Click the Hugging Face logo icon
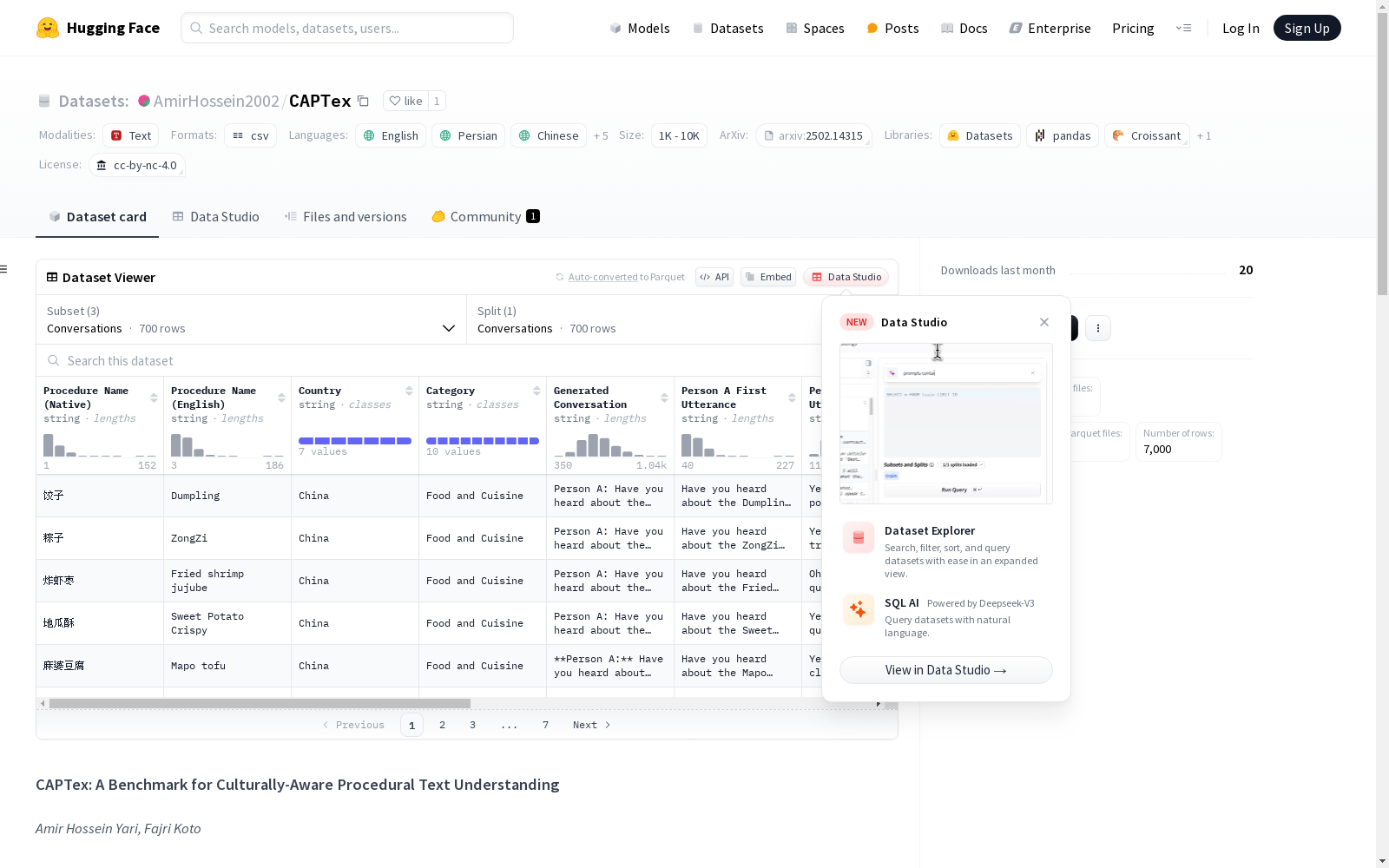Viewport: 1389px width, 868px height. click(48, 28)
